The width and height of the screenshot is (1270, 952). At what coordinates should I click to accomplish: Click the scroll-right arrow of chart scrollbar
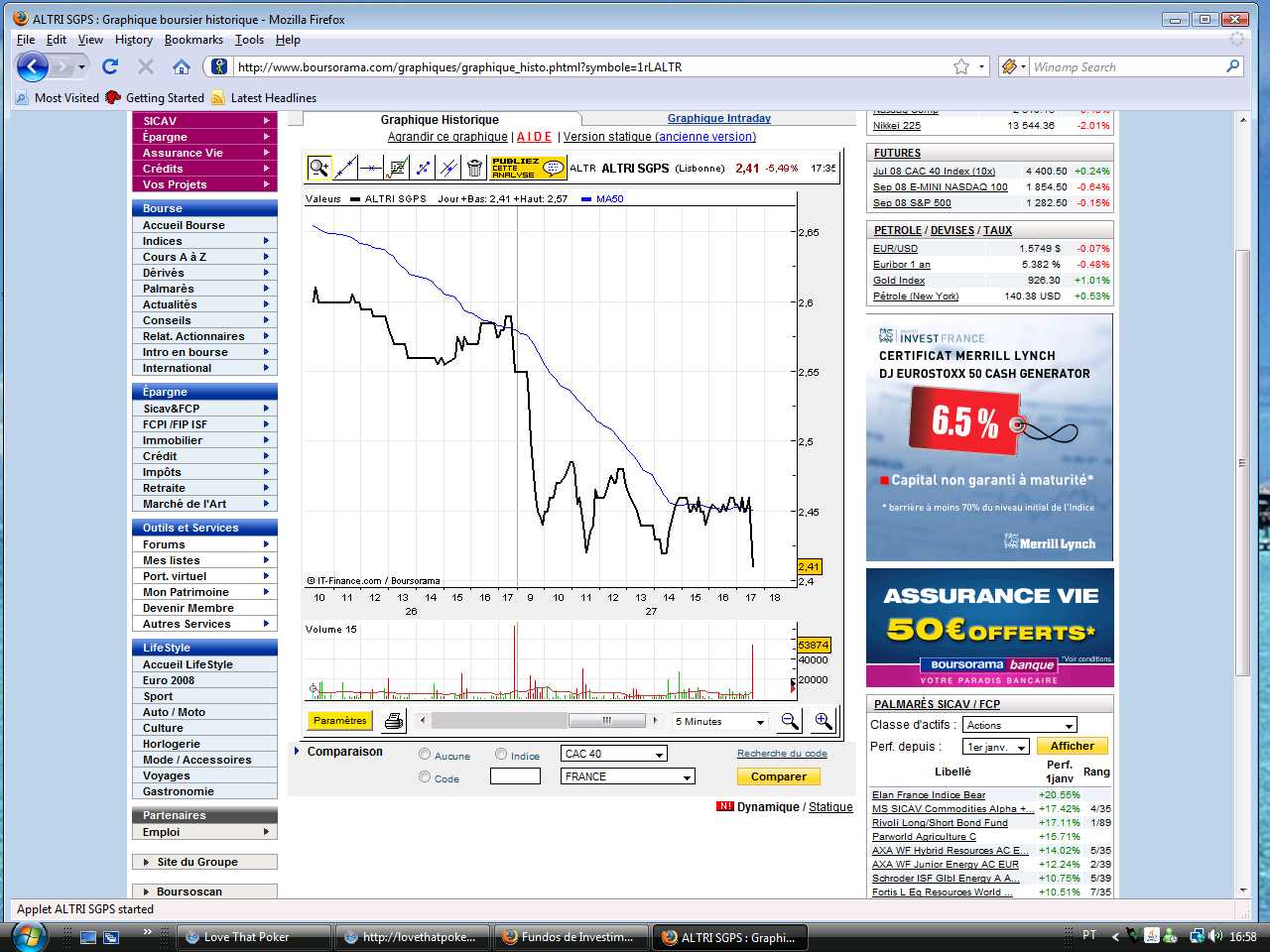[x=655, y=721]
